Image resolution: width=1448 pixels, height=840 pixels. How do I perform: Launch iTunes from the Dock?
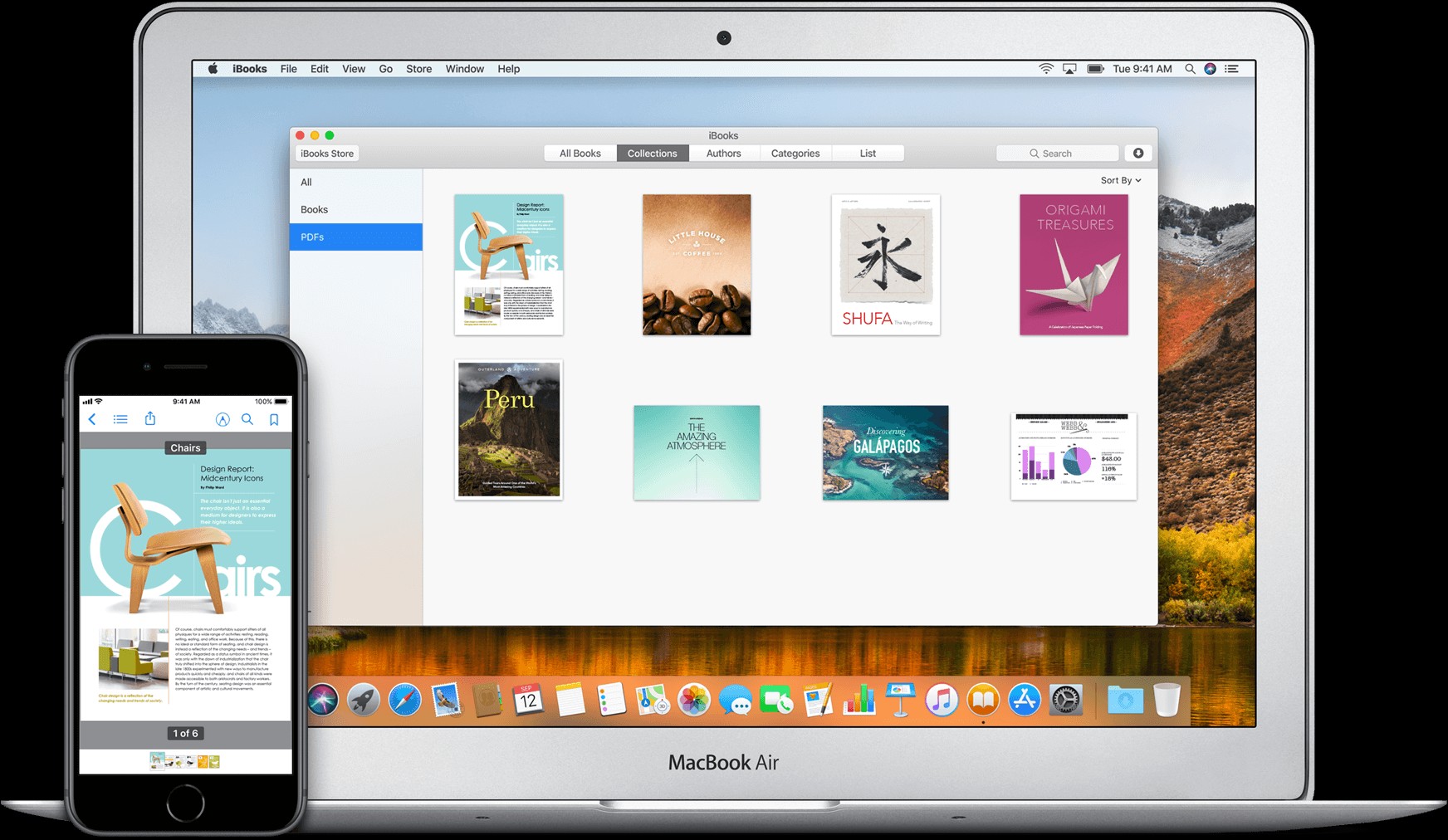tap(941, 700)
